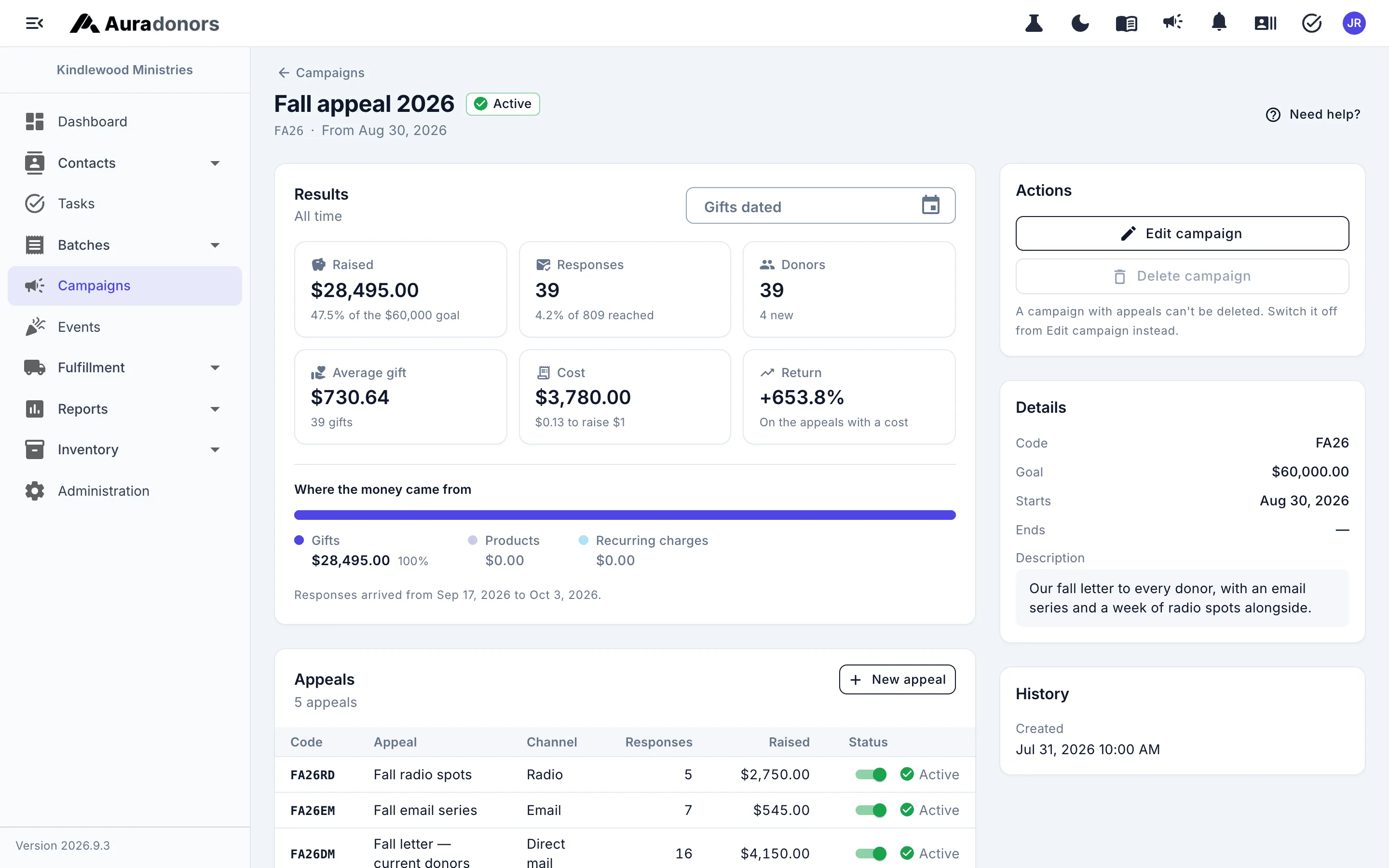The image size is (1389, 868).
Task: Click the Dashboard sidebar icon
Action: coord(34,122)
